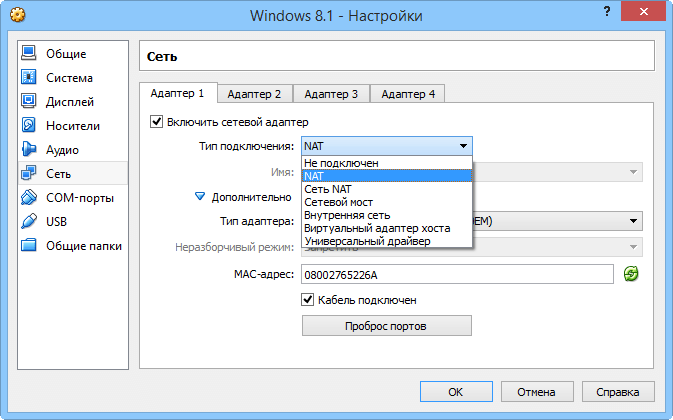
Task: Open the Общие папки category label
Action: [84, 246]
